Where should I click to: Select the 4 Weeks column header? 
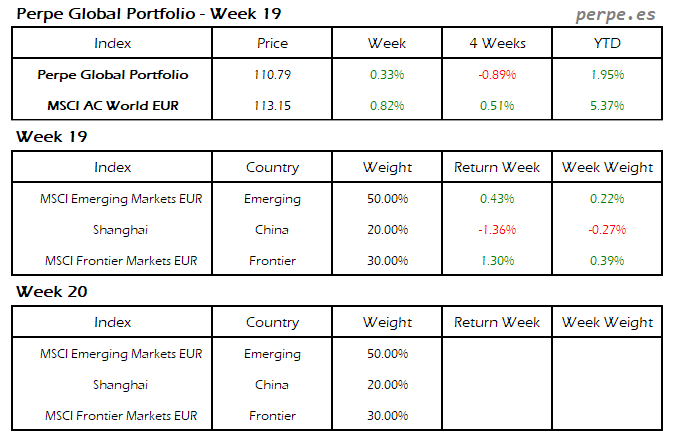tap(497, 43)
